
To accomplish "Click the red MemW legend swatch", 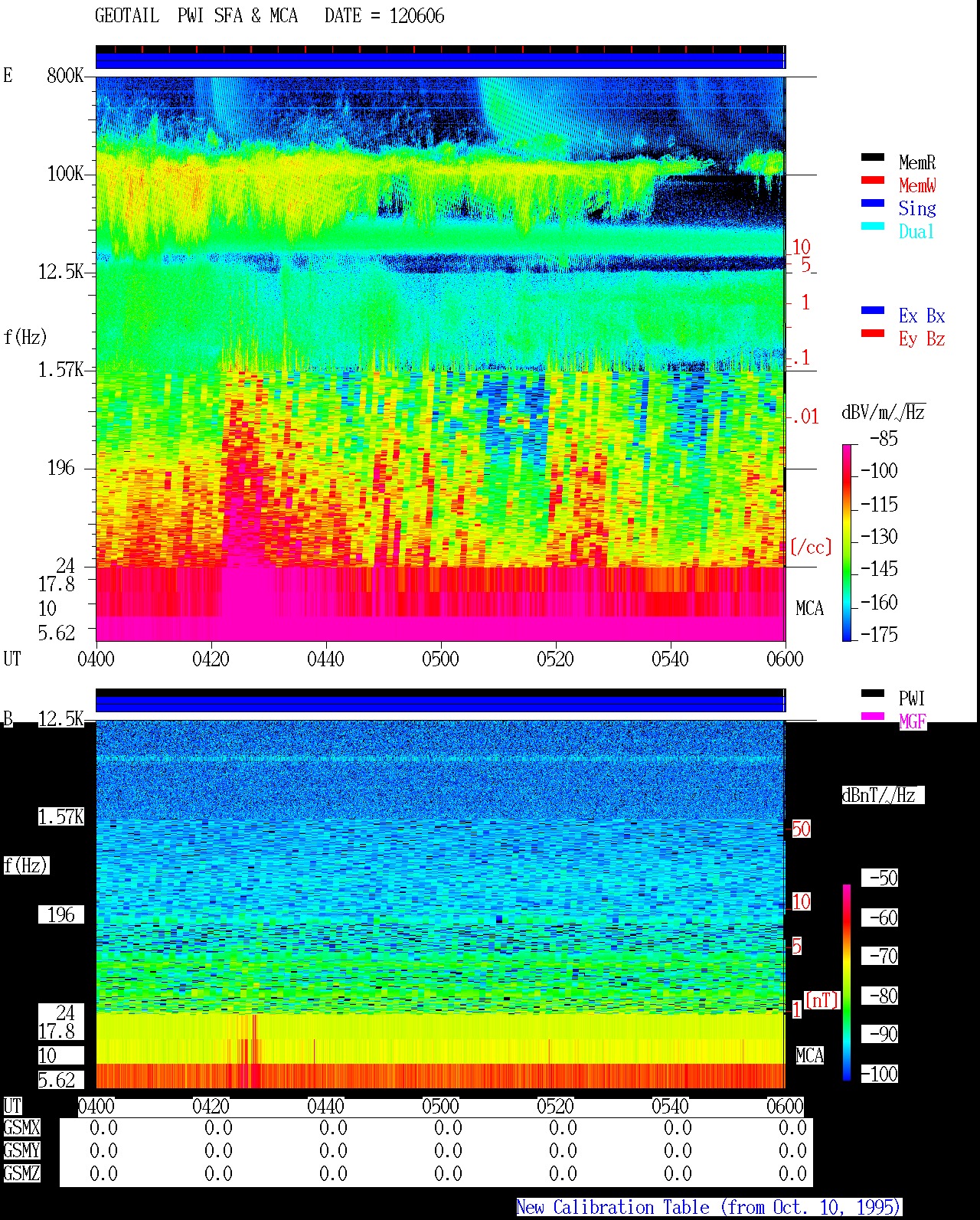I will 873,181.
